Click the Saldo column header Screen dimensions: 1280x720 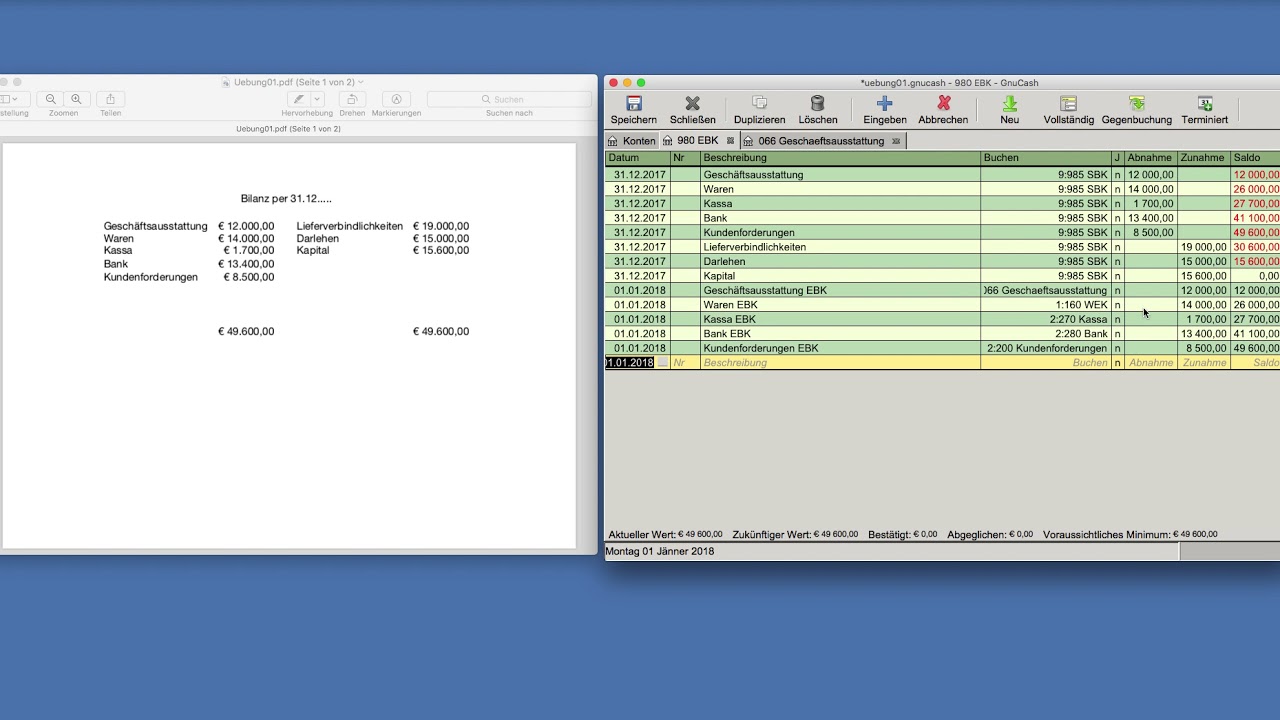point(1254,158)
